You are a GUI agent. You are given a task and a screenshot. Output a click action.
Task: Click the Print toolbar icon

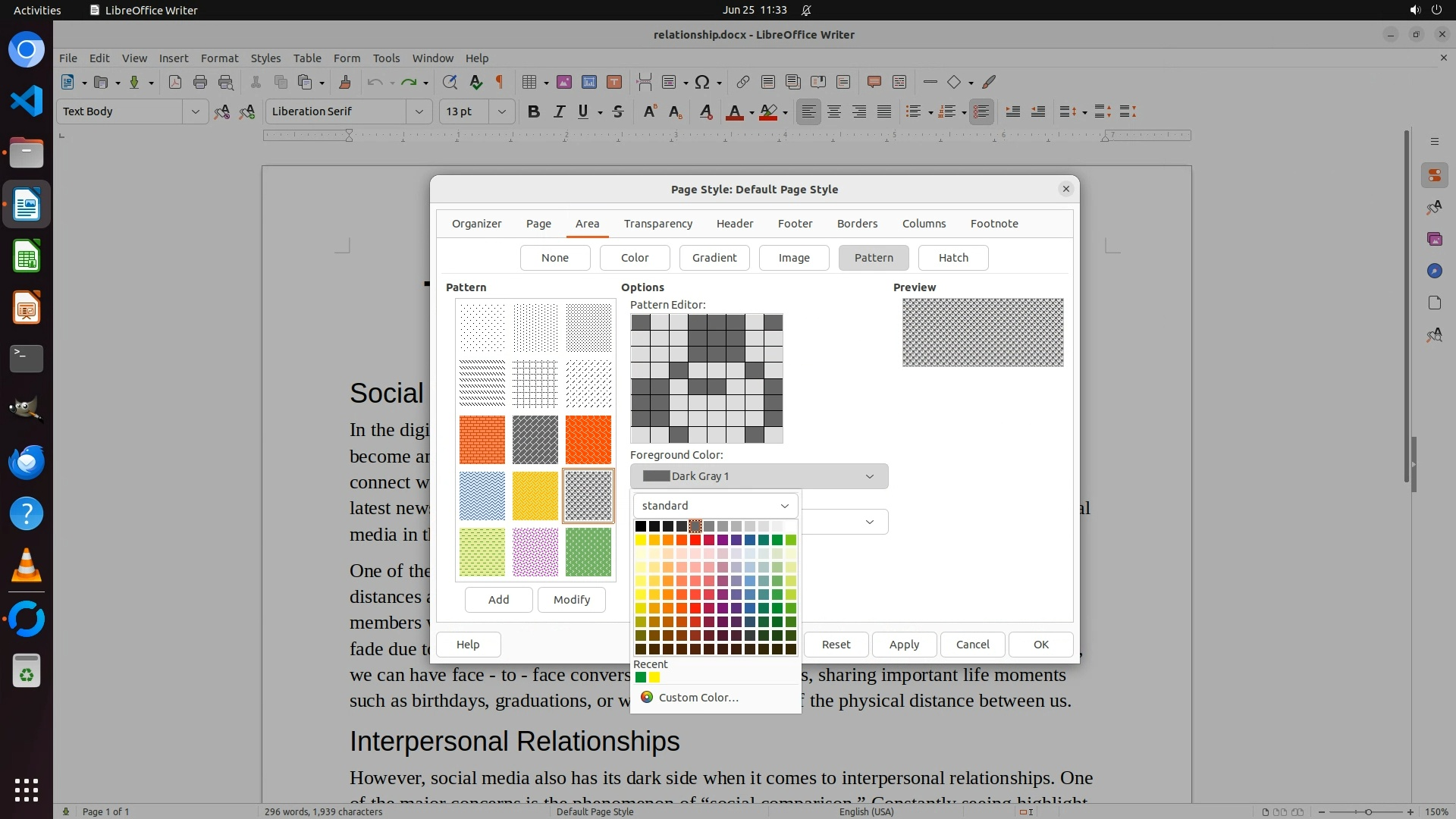pos(200,82)
